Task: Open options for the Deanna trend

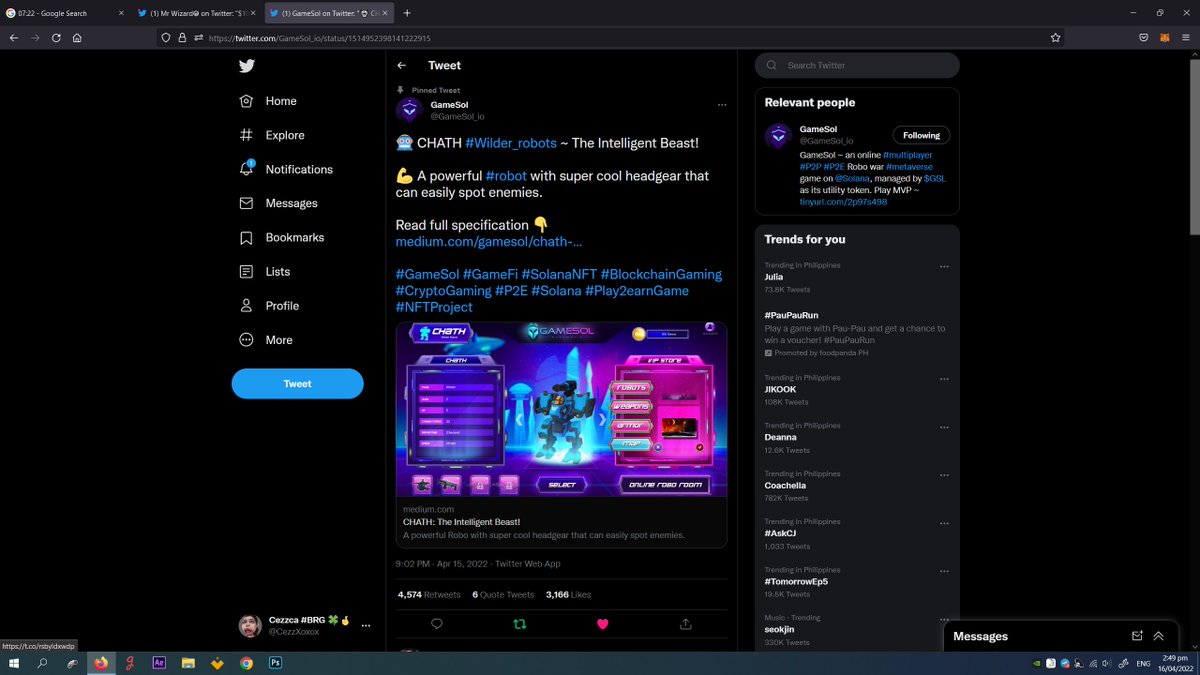Action: (x=943, y=427)
